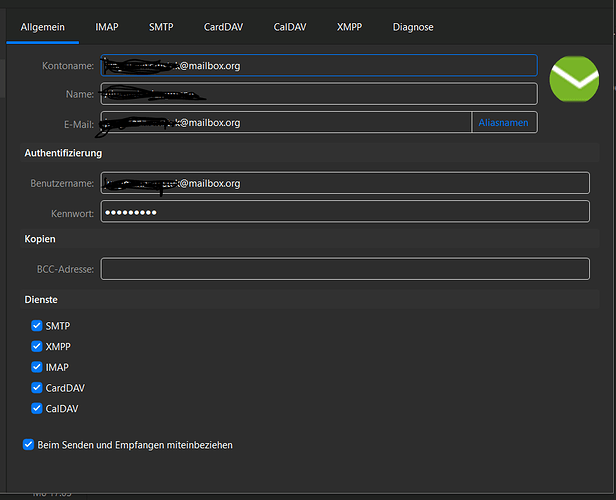Image resolution: width=616 pixels, height=500 pixels.
Task: Focus the Name input field
Action: pos(319,94)
